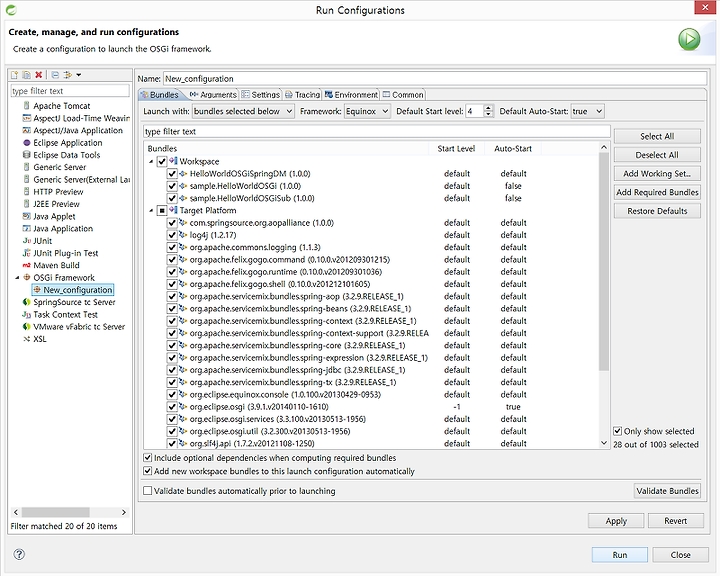
Task: Switch to the Environment tab
Action: (351, 95)
